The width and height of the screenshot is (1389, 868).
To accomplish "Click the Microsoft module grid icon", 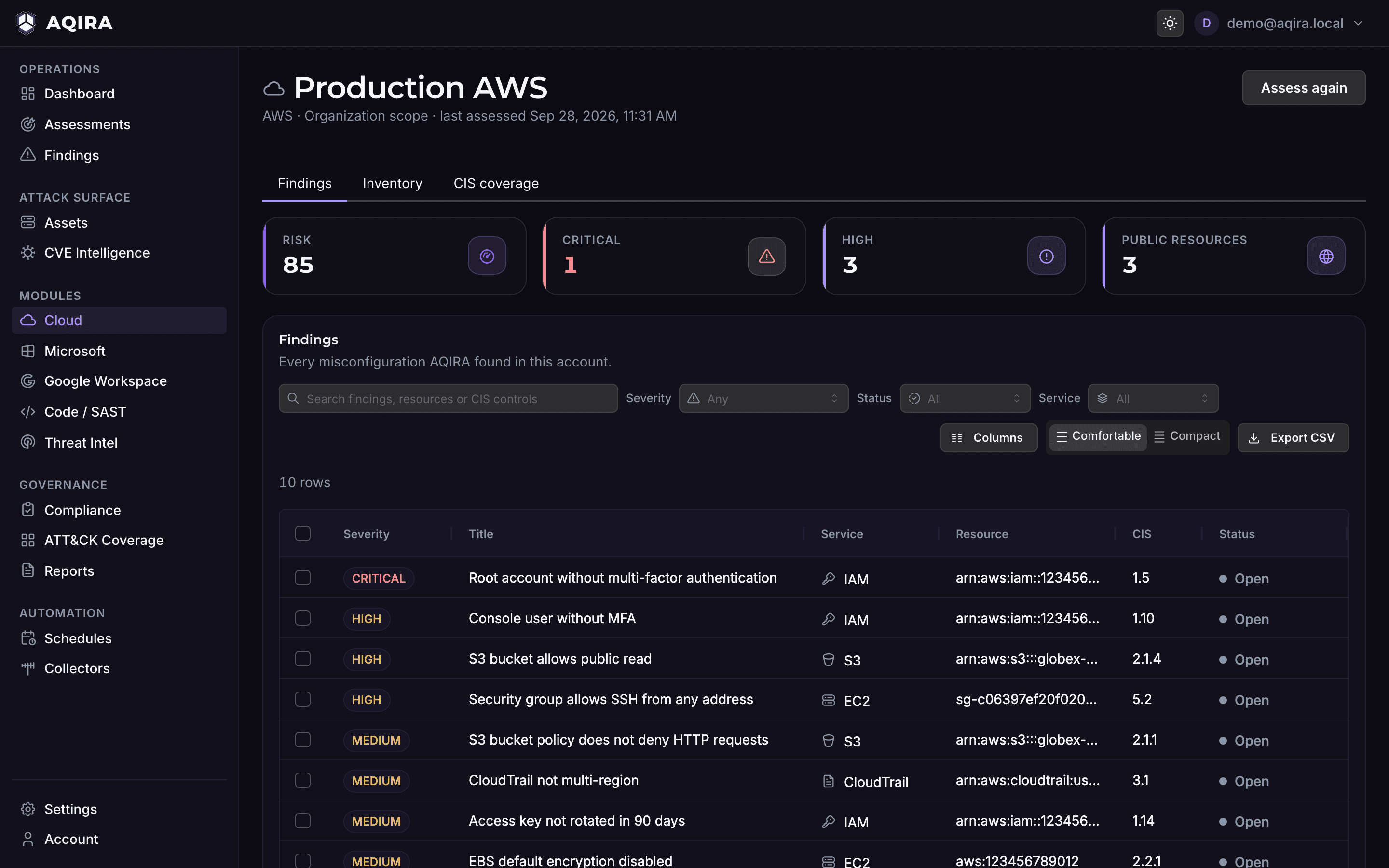I will pyautogui.click(x=27, y=351).
